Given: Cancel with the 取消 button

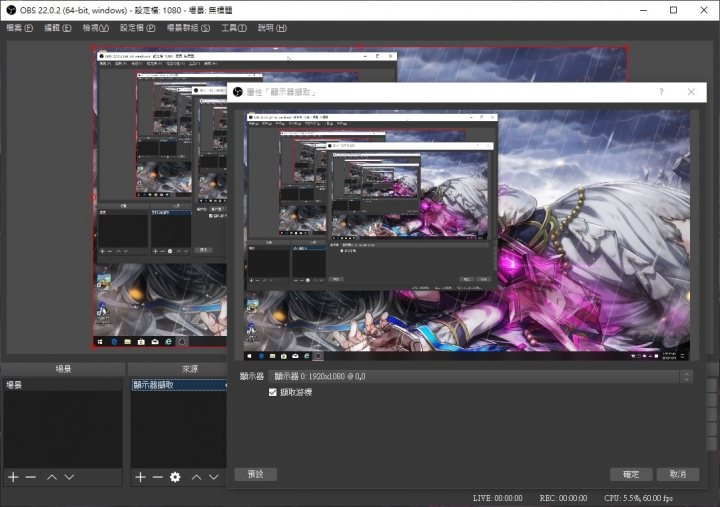Looking at the screenshot, I should tap(678, 474).
